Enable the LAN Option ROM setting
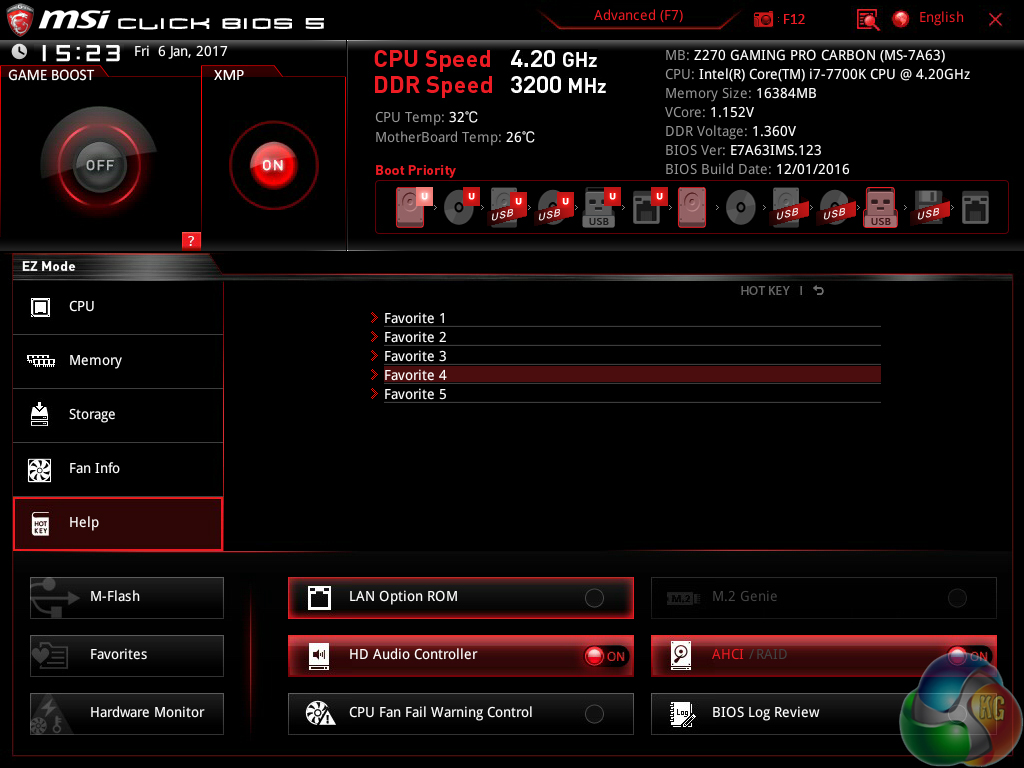This screenshot has width=1024, height=768. click(x=594, y=598)
